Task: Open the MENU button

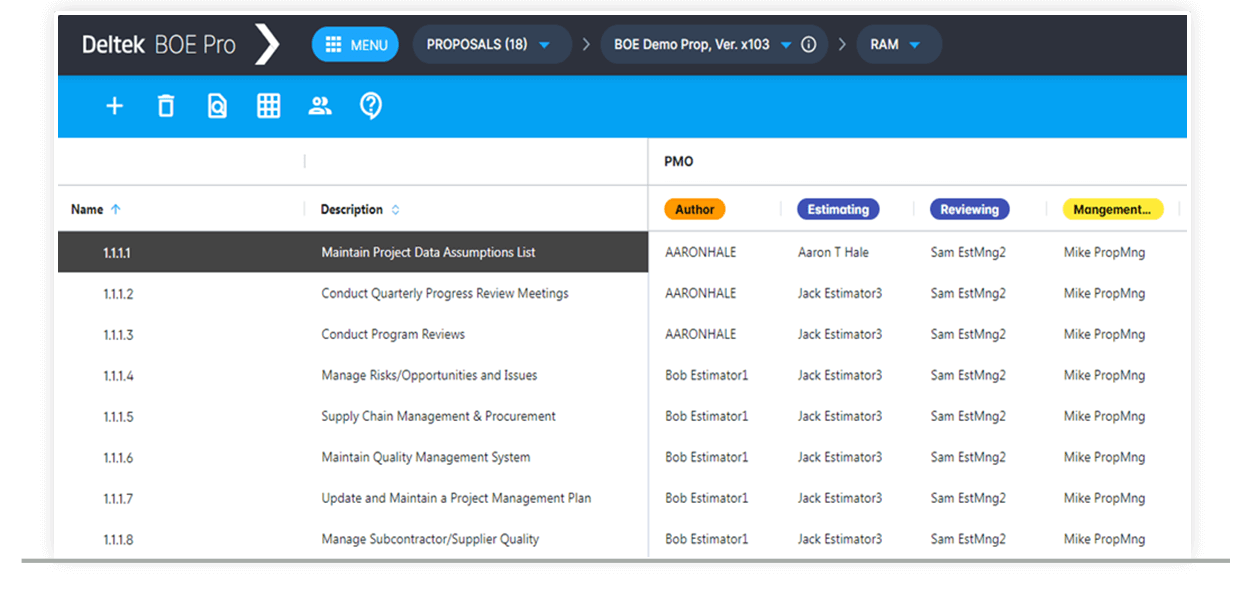Action: coord(355,45)
